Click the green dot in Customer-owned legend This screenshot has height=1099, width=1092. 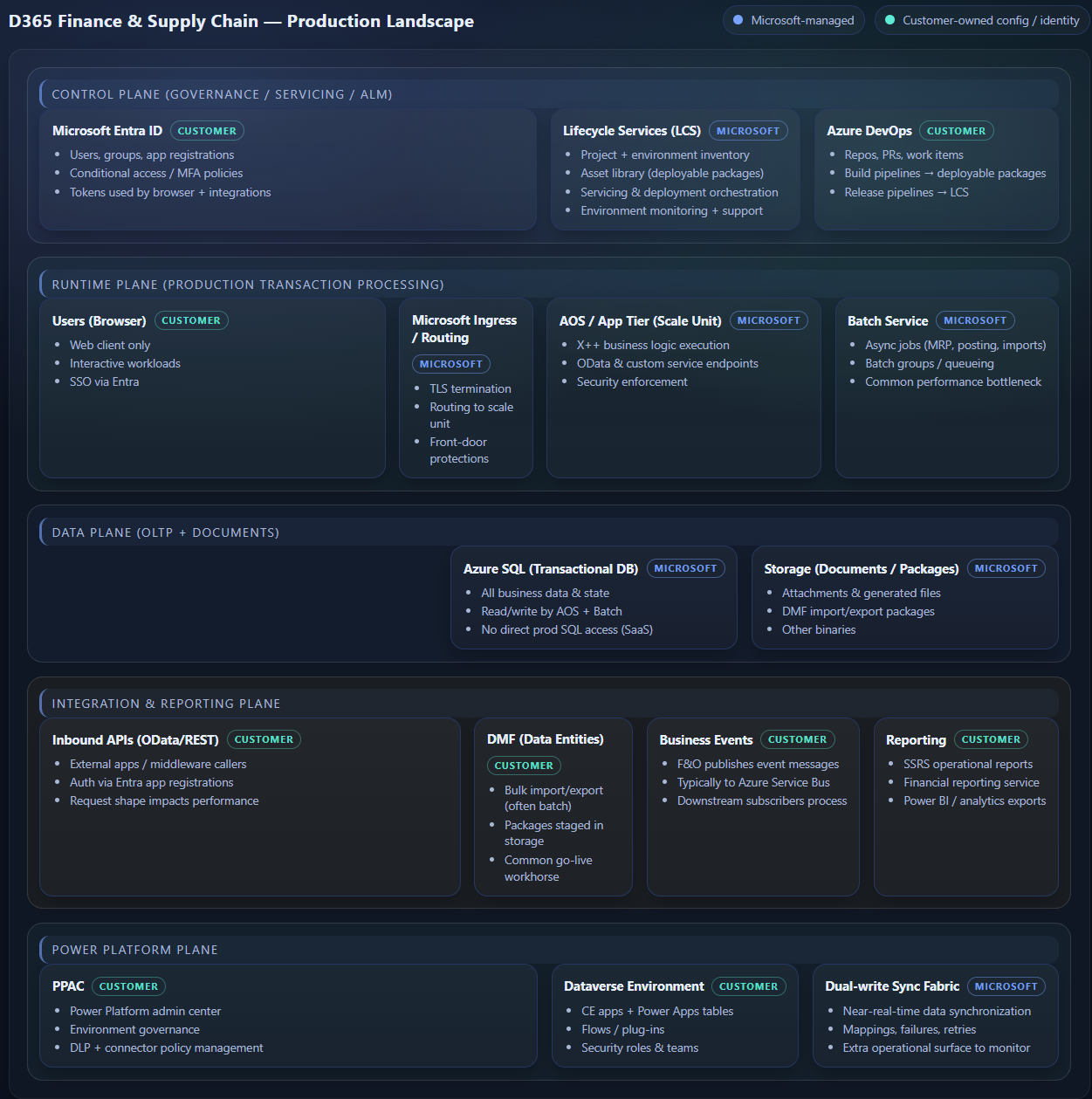(889, 20)
